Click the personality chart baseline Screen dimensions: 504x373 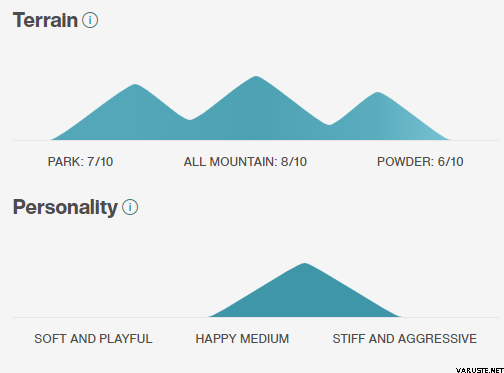click(x=256, y=317)
